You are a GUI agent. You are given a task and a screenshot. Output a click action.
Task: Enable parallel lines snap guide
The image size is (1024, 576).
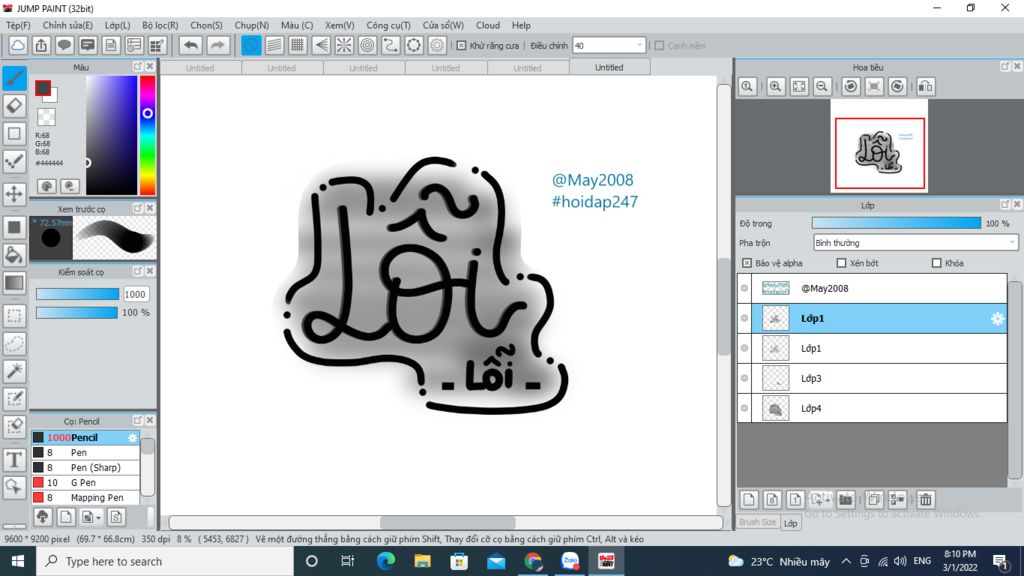point(274,45)
